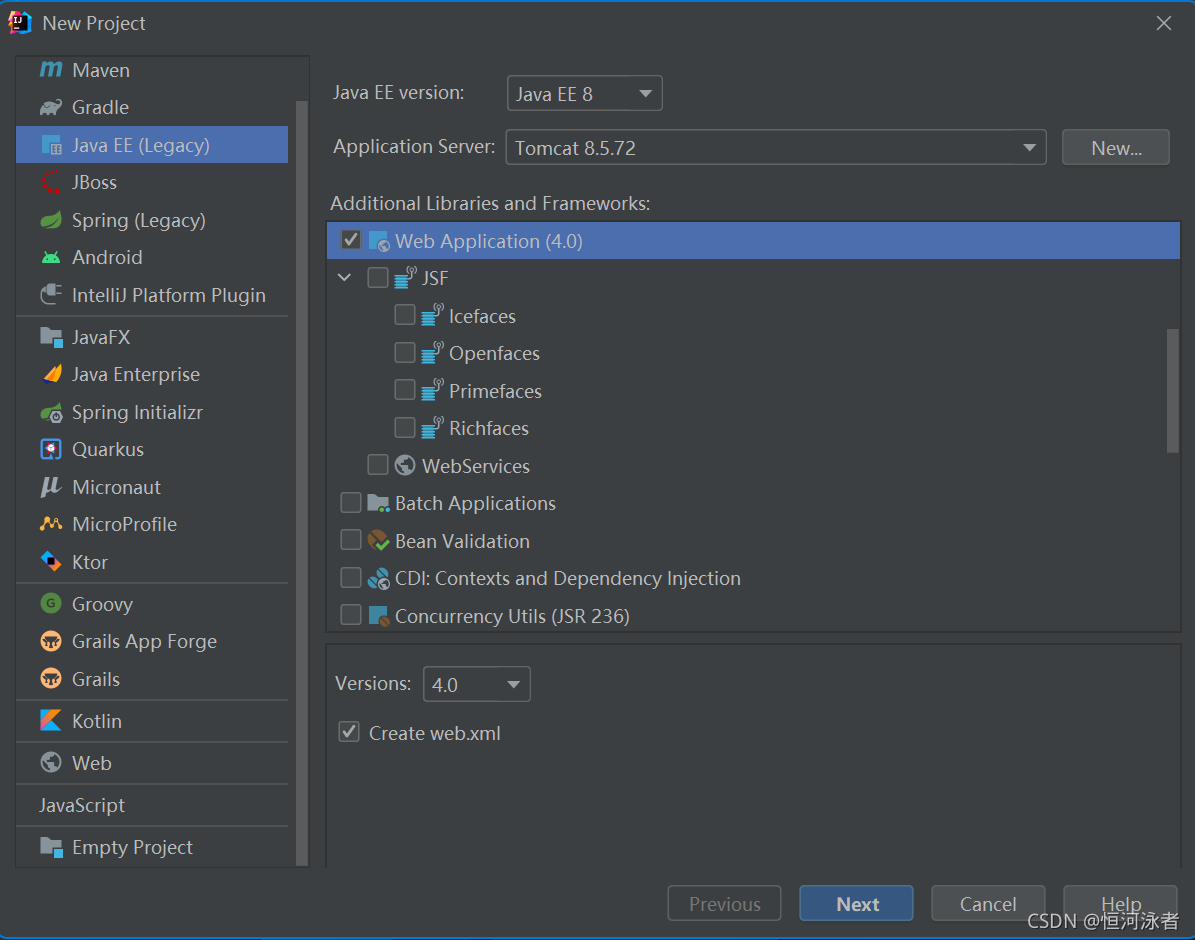This screenshot has height=940, width=1195.
Task: Tick the Icefaces checkbox
Action: click(x=405, y=315)
